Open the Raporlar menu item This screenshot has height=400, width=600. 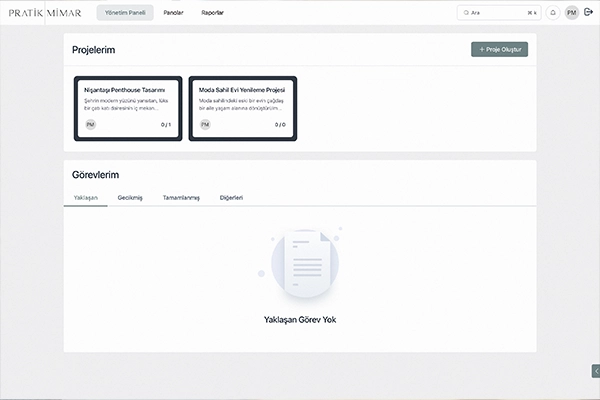[212, 13]
